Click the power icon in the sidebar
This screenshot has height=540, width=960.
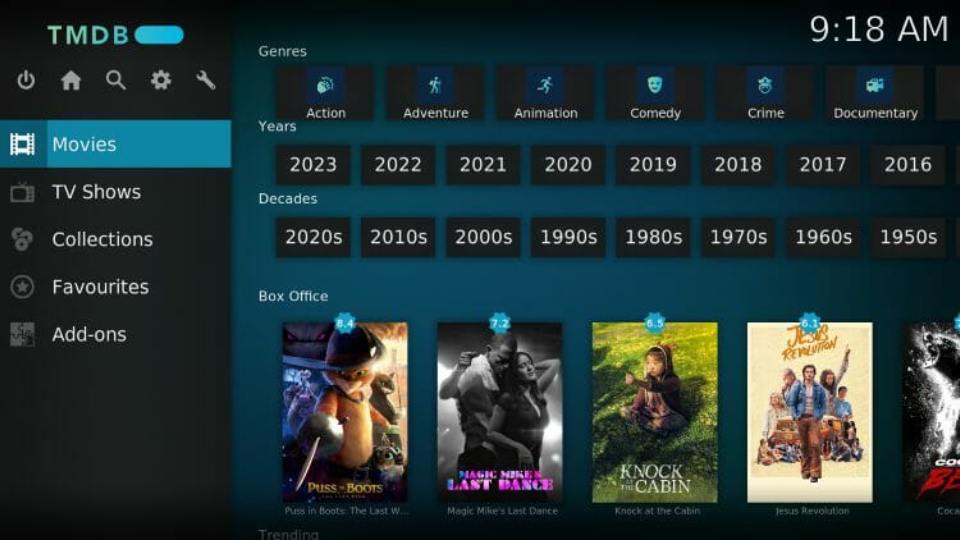(26, 80)
